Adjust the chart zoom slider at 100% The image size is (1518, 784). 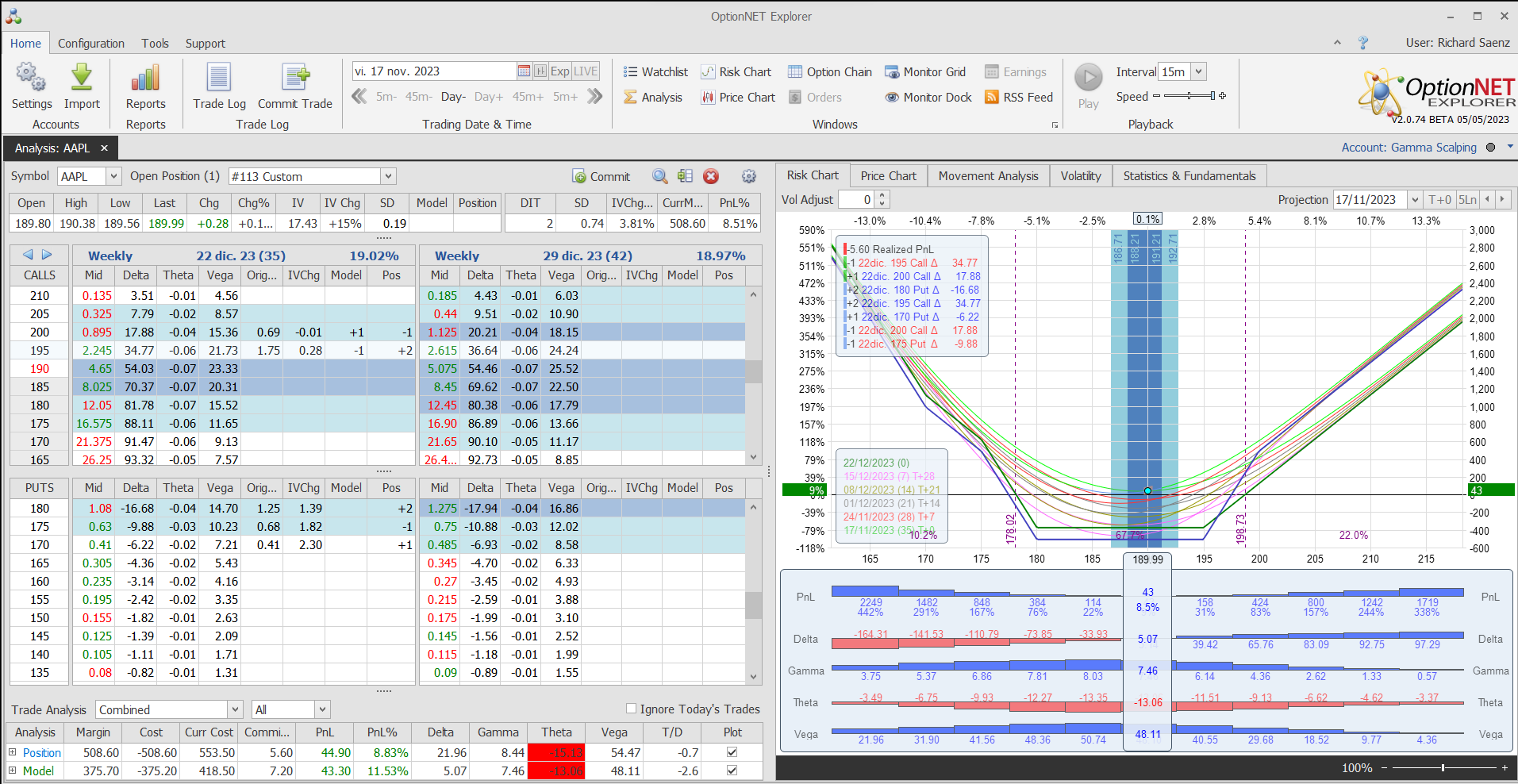[1443, 767]
